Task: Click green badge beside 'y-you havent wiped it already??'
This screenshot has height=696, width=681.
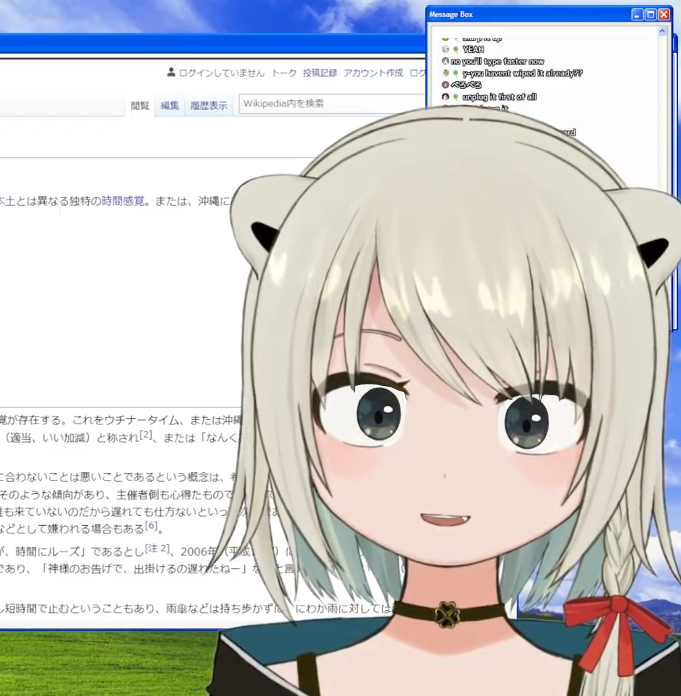Action: click(455, 74)
